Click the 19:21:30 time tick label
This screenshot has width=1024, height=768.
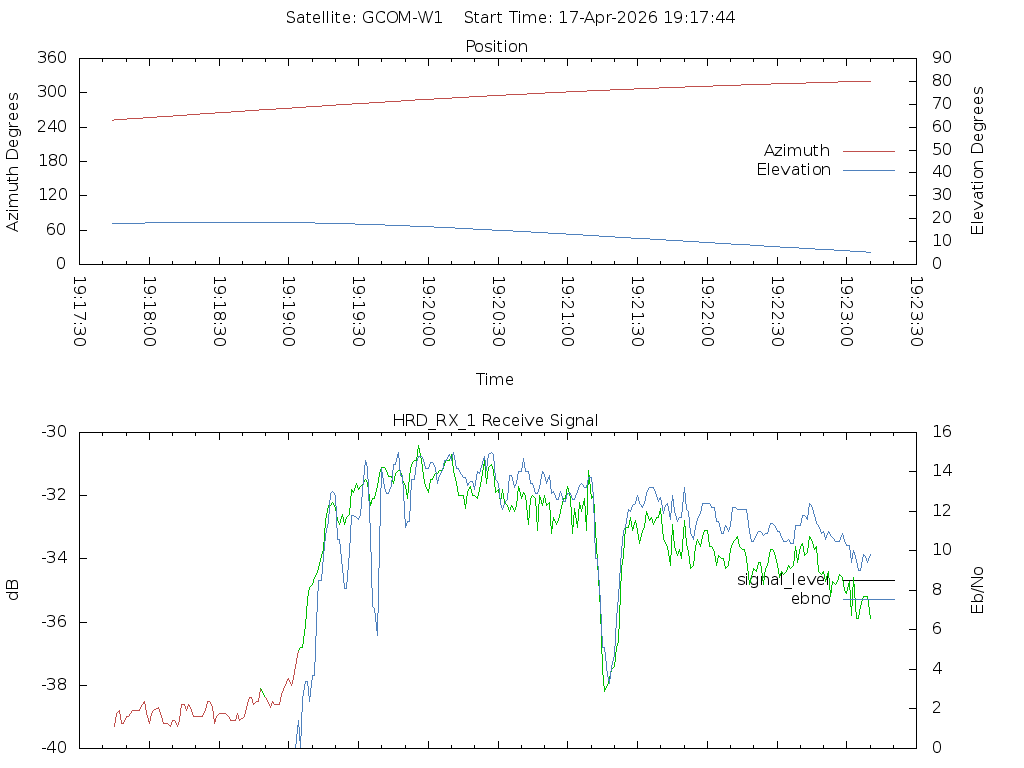[636, 313]
